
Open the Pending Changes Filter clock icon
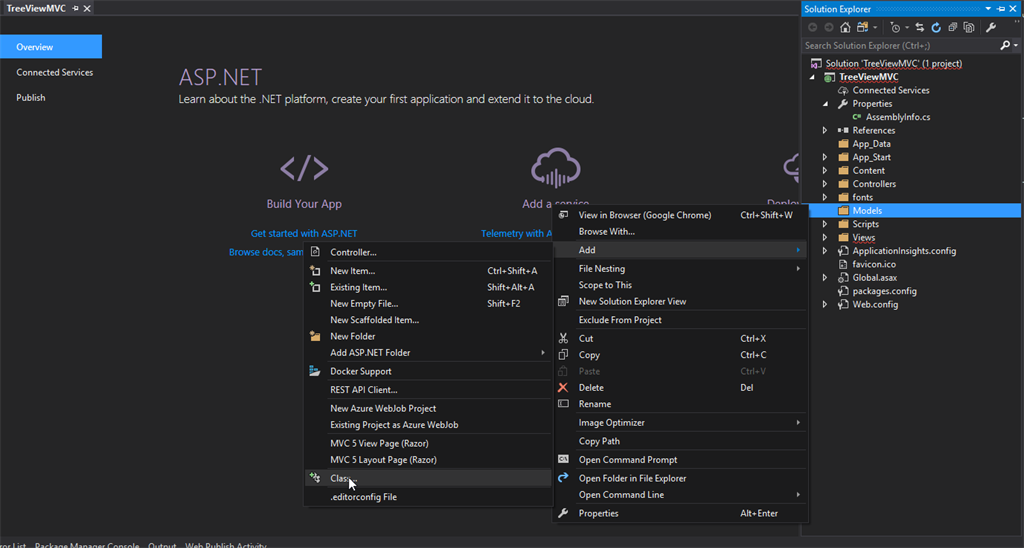tap(896, 27)
